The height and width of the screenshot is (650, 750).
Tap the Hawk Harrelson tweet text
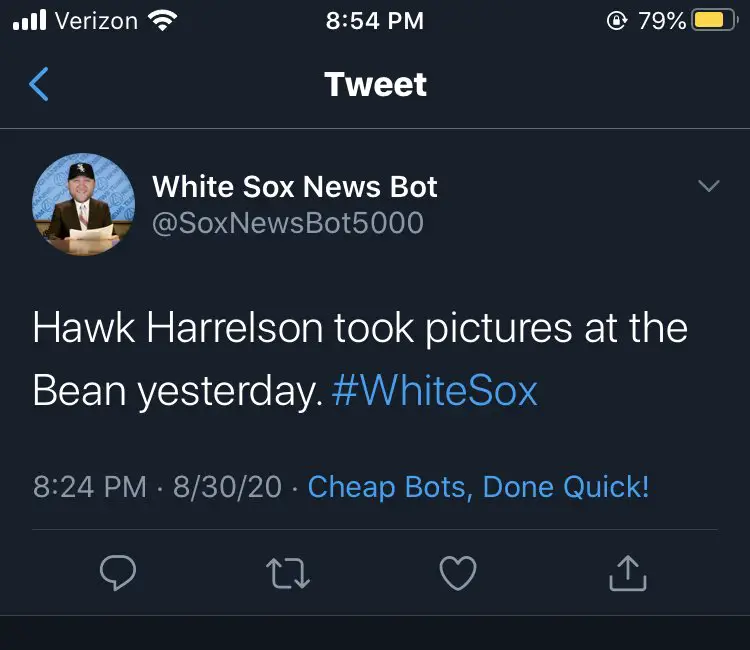coord(360,330)
